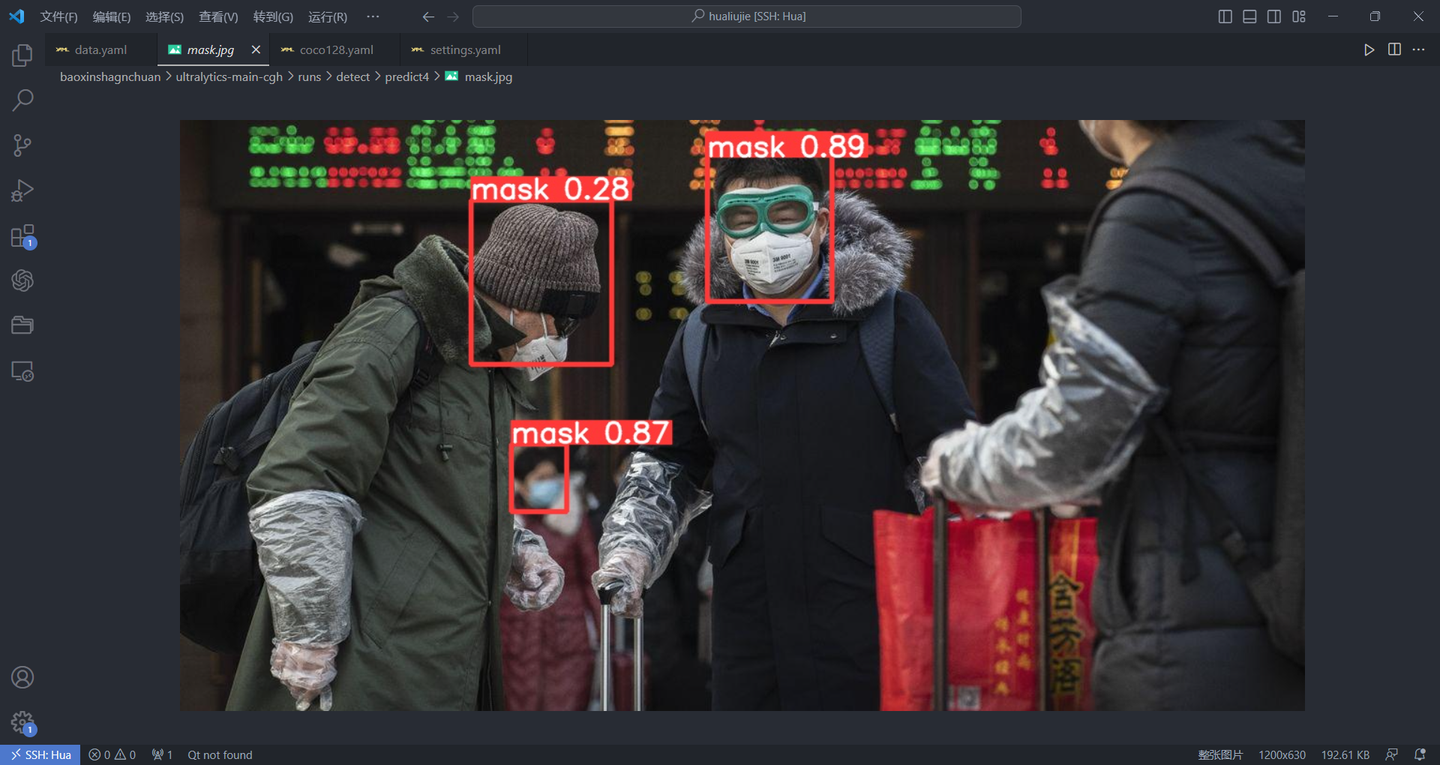This screenshot has height=765, width=1440.
Task: Open the Remote Explorer view
Action: (x=21, y=370)
